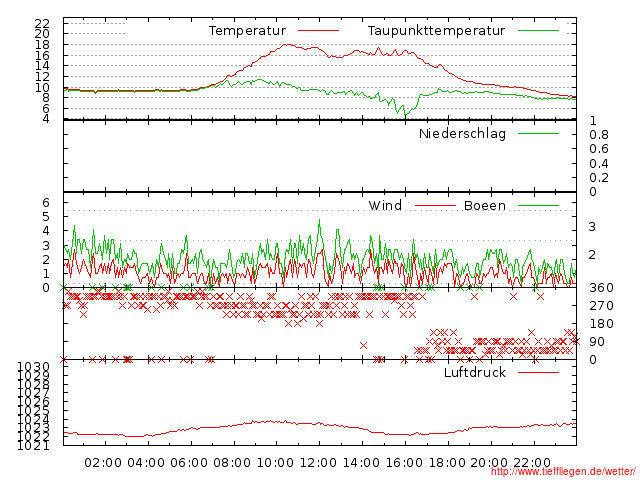The height and width of the screenshot is (480, 640).
Task: Click the red Temperatur legend line
Action: coord(318,31)
